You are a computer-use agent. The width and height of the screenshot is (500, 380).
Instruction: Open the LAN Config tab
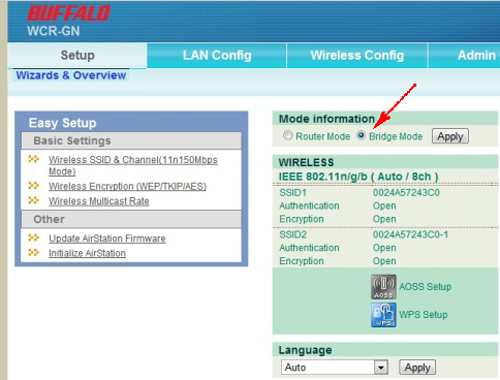pos(217,55)
